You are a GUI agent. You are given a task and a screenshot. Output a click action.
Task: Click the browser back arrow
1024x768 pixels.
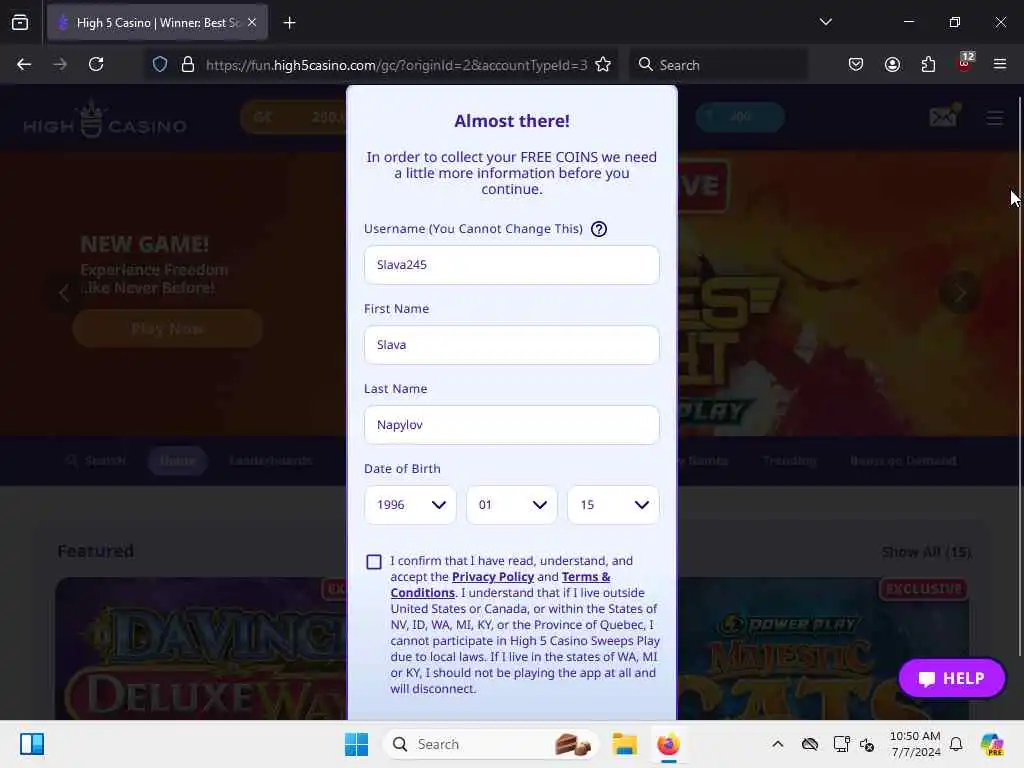[24, 64]
